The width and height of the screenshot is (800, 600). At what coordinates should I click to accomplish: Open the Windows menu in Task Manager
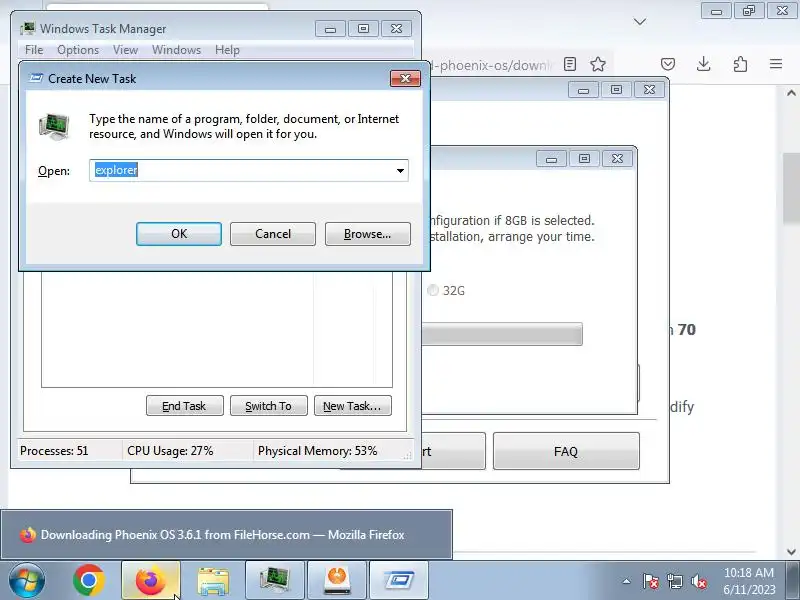[x=177, y=50]
